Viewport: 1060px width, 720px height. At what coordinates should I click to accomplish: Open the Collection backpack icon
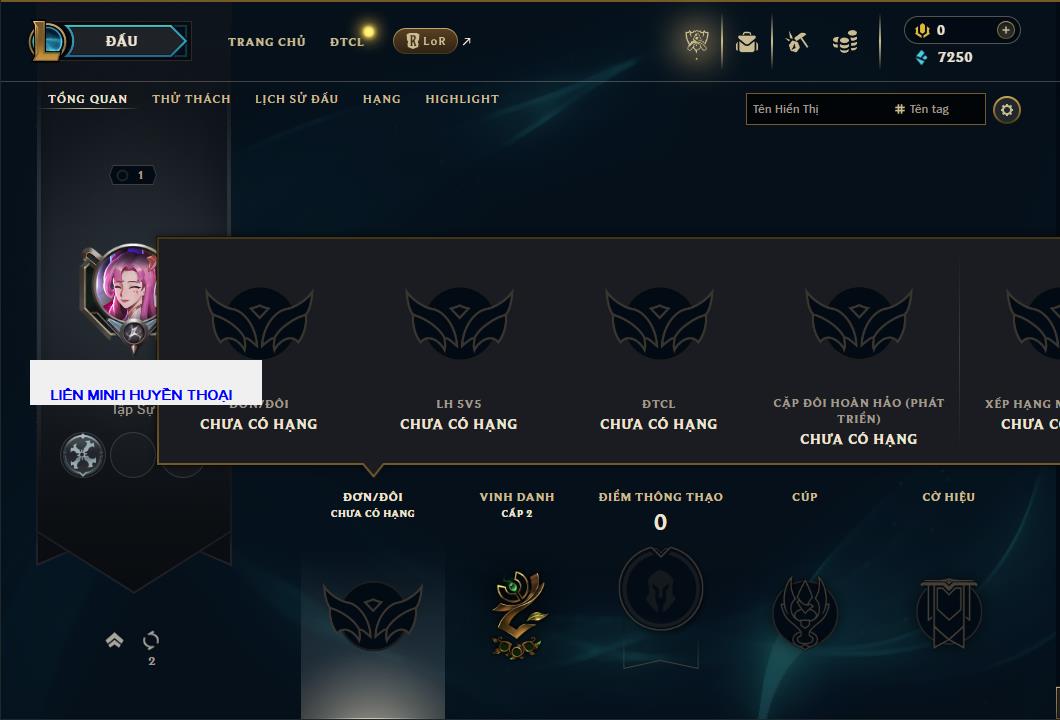[x=747, y=43]
